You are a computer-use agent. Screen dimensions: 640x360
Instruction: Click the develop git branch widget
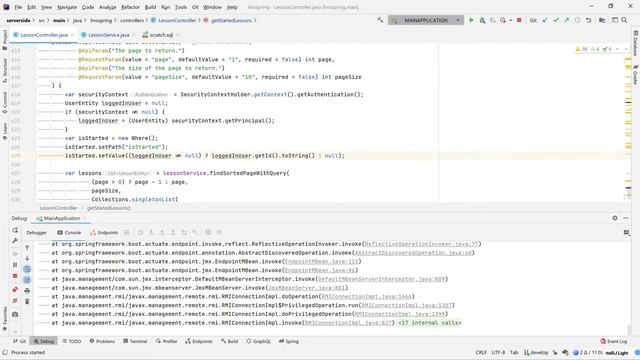point(536,353)
